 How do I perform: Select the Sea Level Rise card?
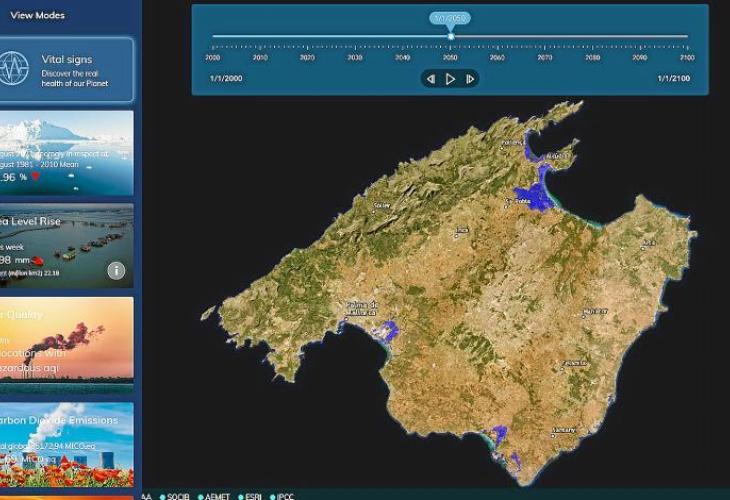pos(66,246)
